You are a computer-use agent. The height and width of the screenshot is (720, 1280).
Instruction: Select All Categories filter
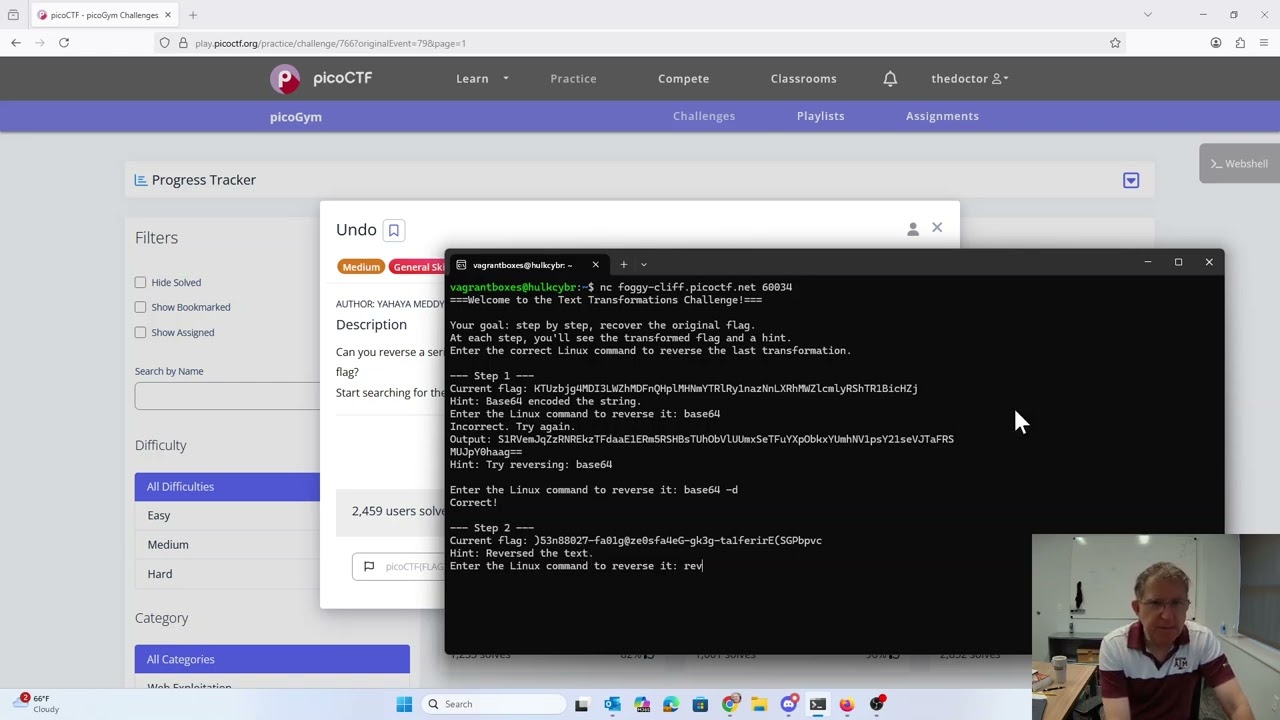pos(272,659)
